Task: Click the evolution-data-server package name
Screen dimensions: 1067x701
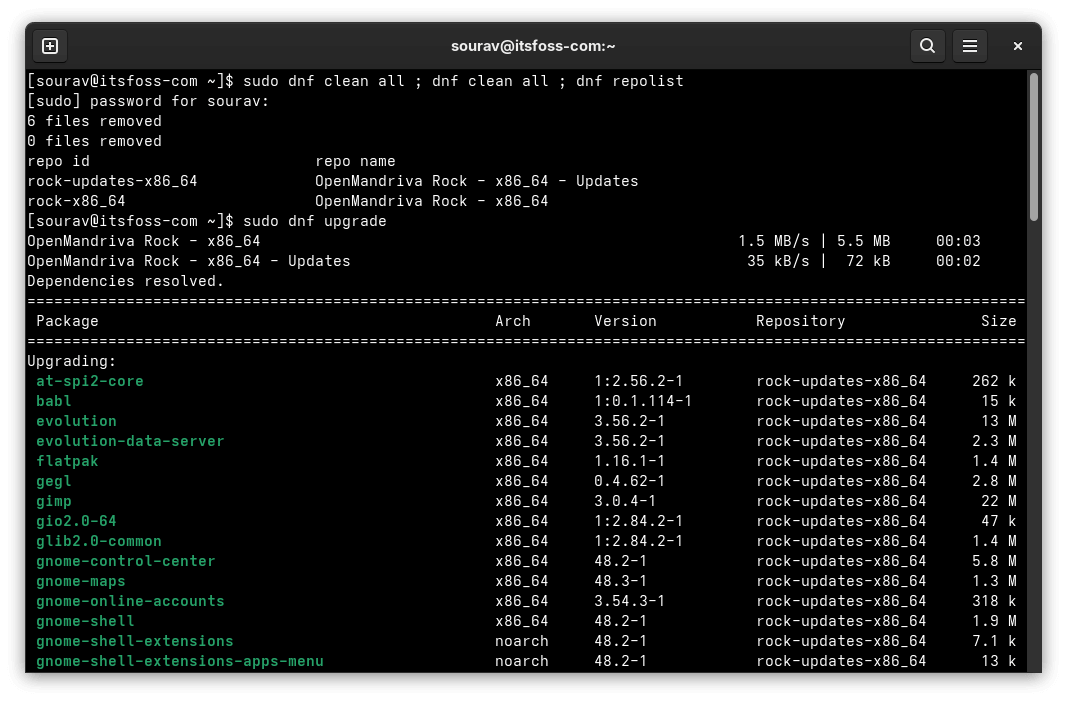Action: point(130,441)
